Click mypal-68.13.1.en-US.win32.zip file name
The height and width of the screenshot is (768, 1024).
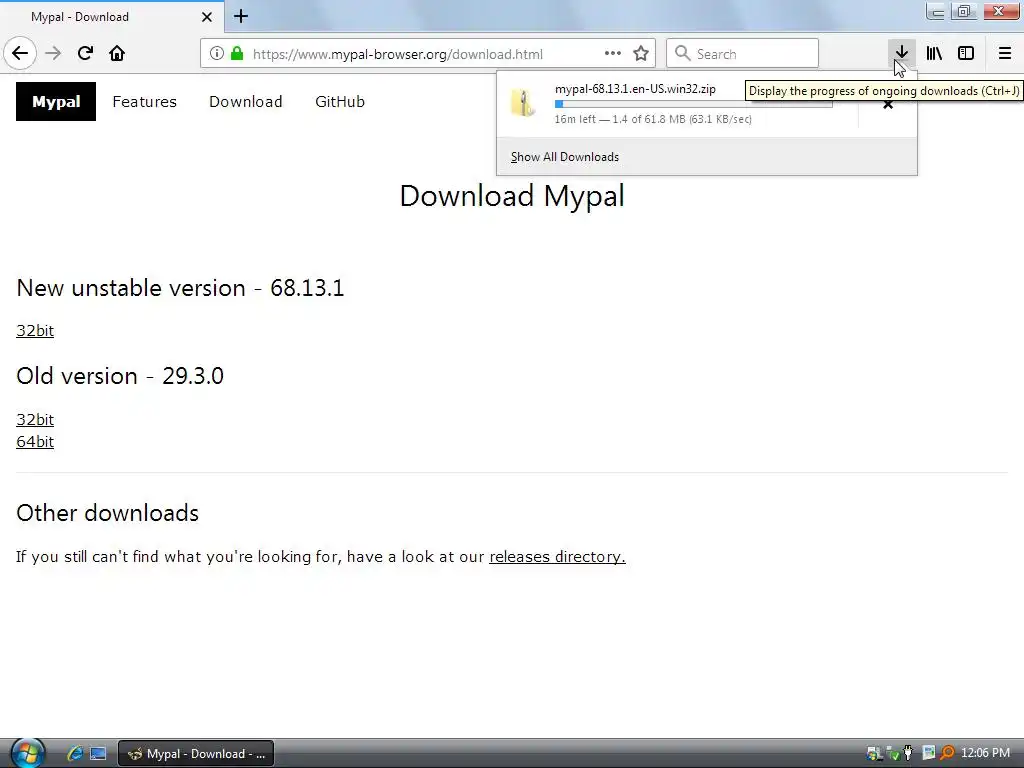coord(635,89)
